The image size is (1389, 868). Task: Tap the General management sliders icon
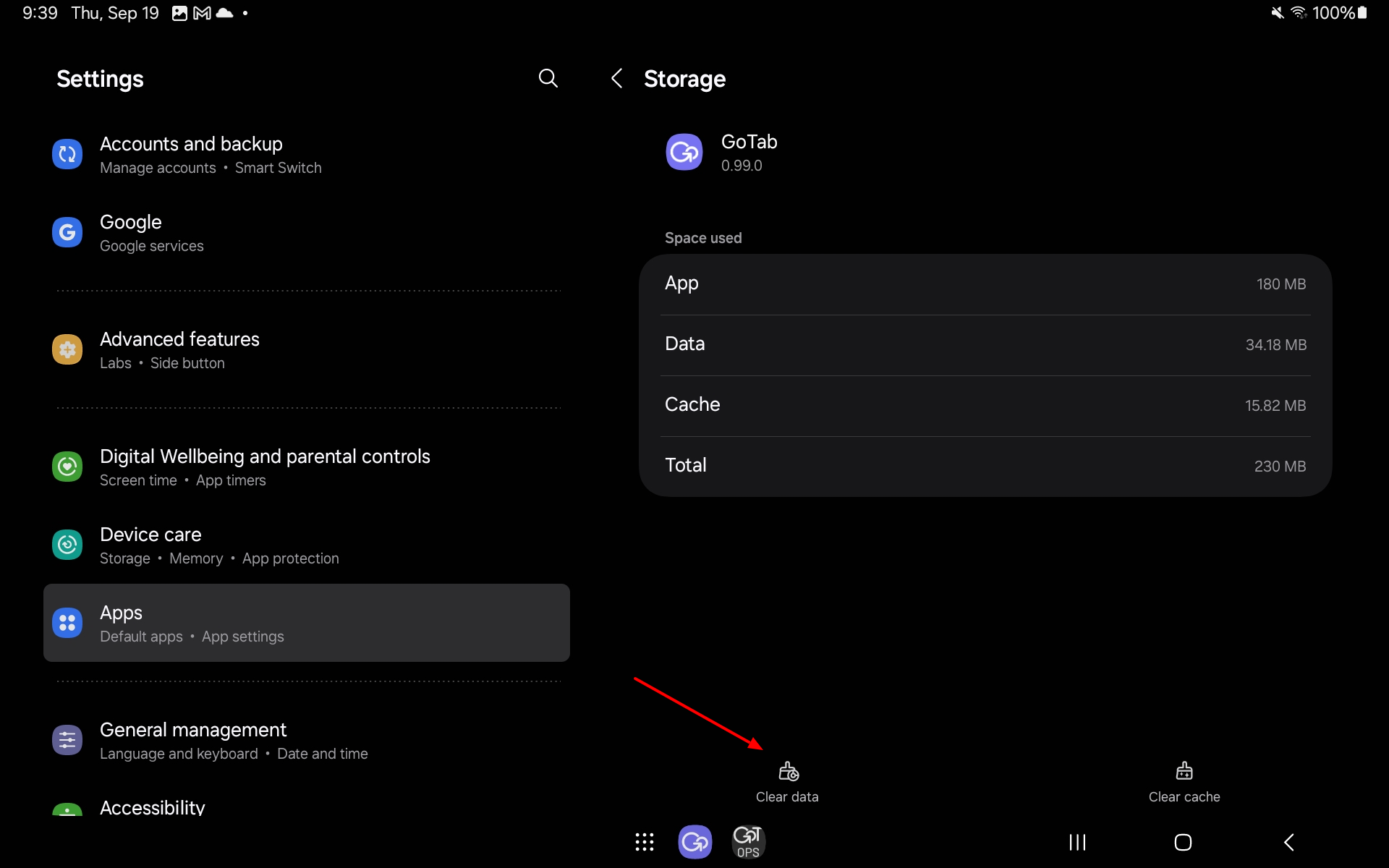coord(67,739)
